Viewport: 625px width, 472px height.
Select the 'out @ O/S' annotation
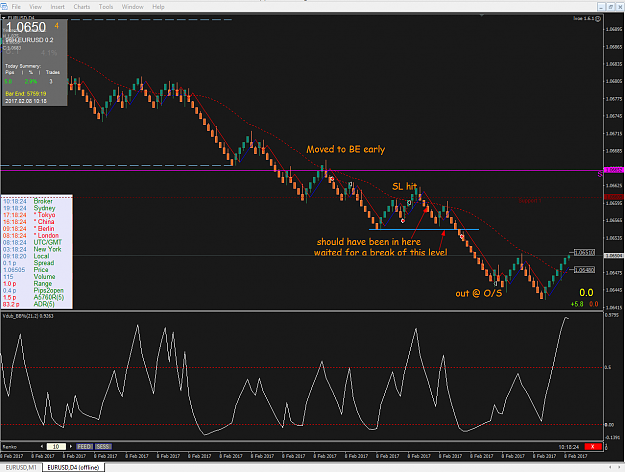pos(479,293)
